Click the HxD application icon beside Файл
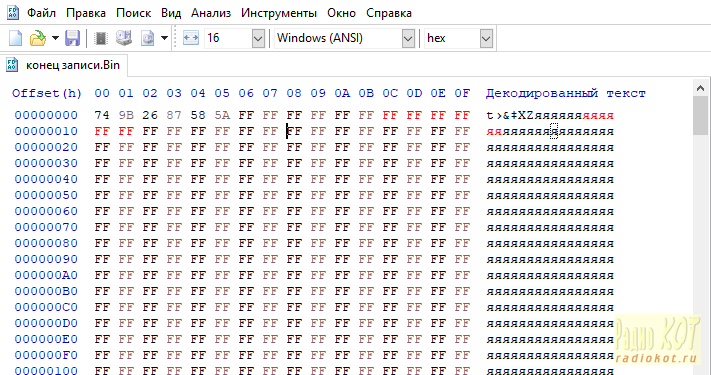The height and width of the screenshot is (375, 711). coord(13,12)
